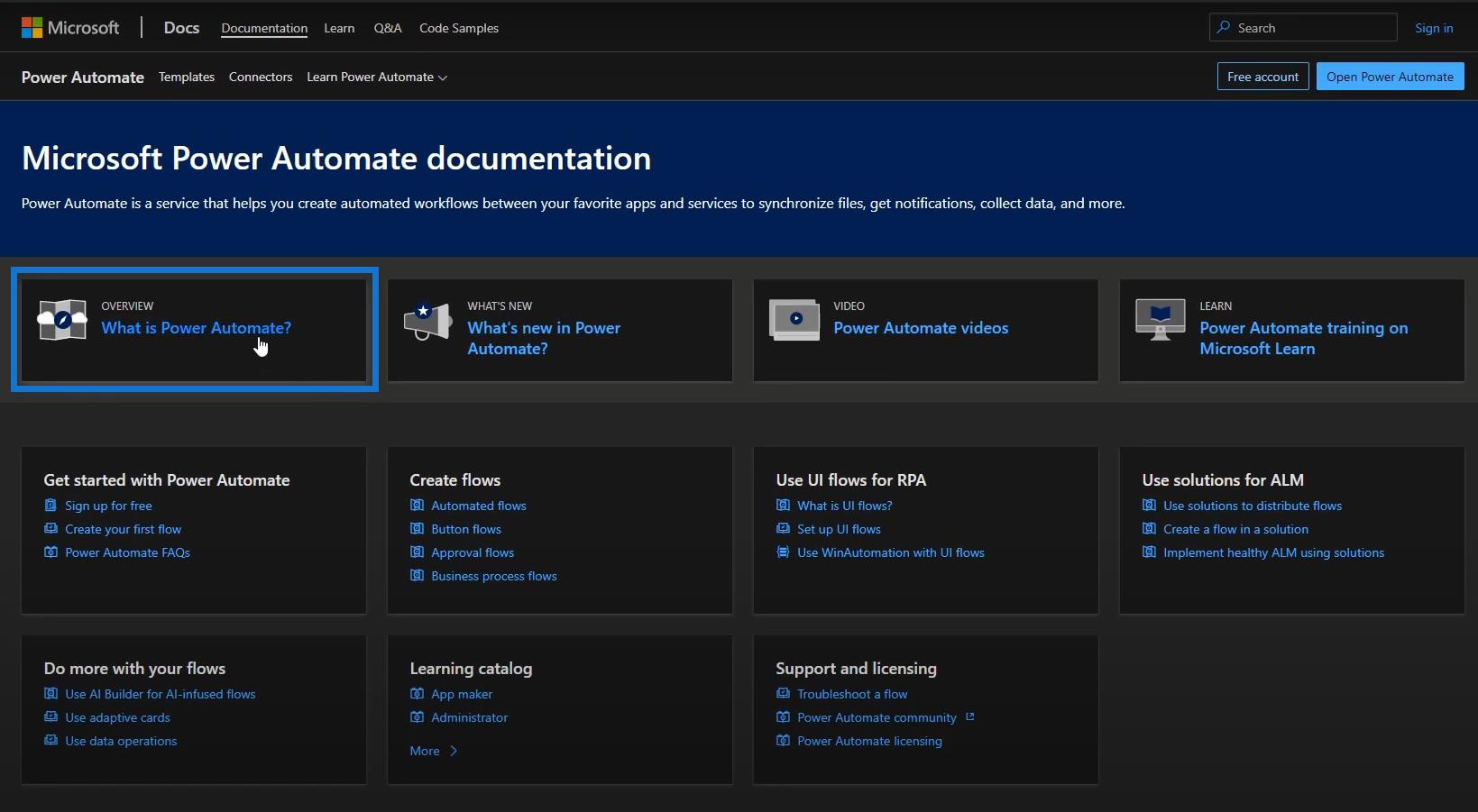
Task: Open the Power Automate videos link
Action: click(921, 328)
